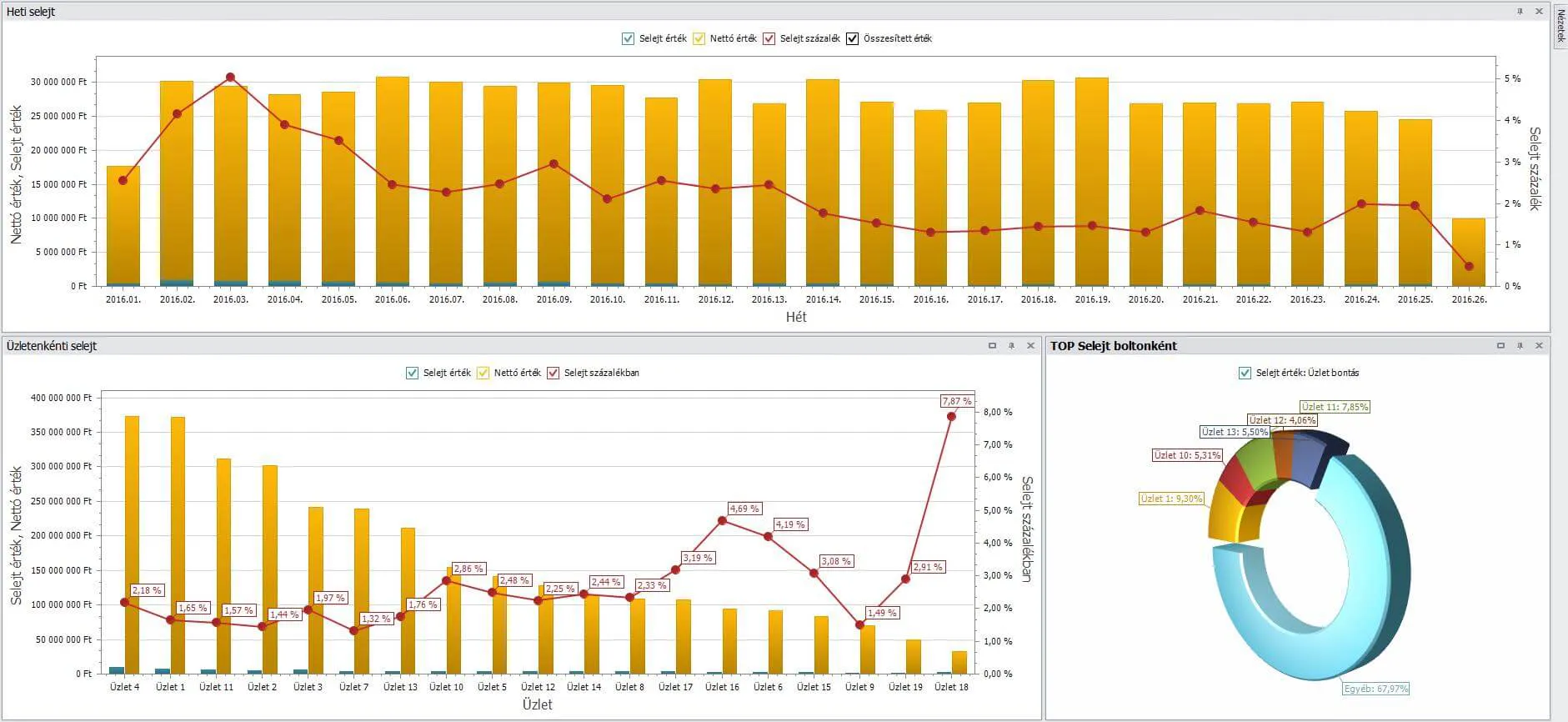Pin the Üzletenkénti selejt panel
The height and width of the screenshot is (722, 1568).
click(x=1011, y=346)
